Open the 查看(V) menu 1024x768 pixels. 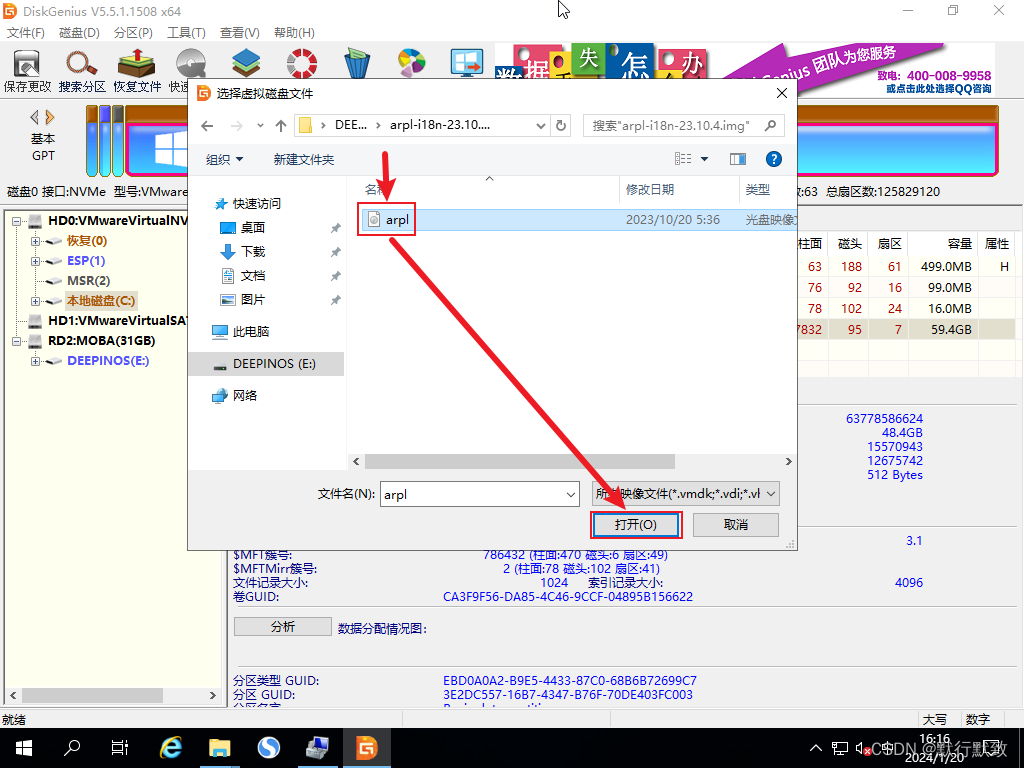pyautogui.click(x=240, y=33)
